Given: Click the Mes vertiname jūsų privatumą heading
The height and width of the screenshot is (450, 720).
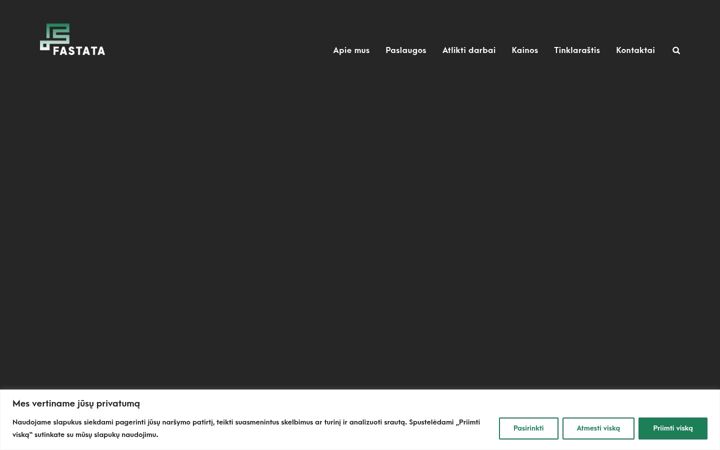Looking at the screenshot, I should [x=76, y=404].
